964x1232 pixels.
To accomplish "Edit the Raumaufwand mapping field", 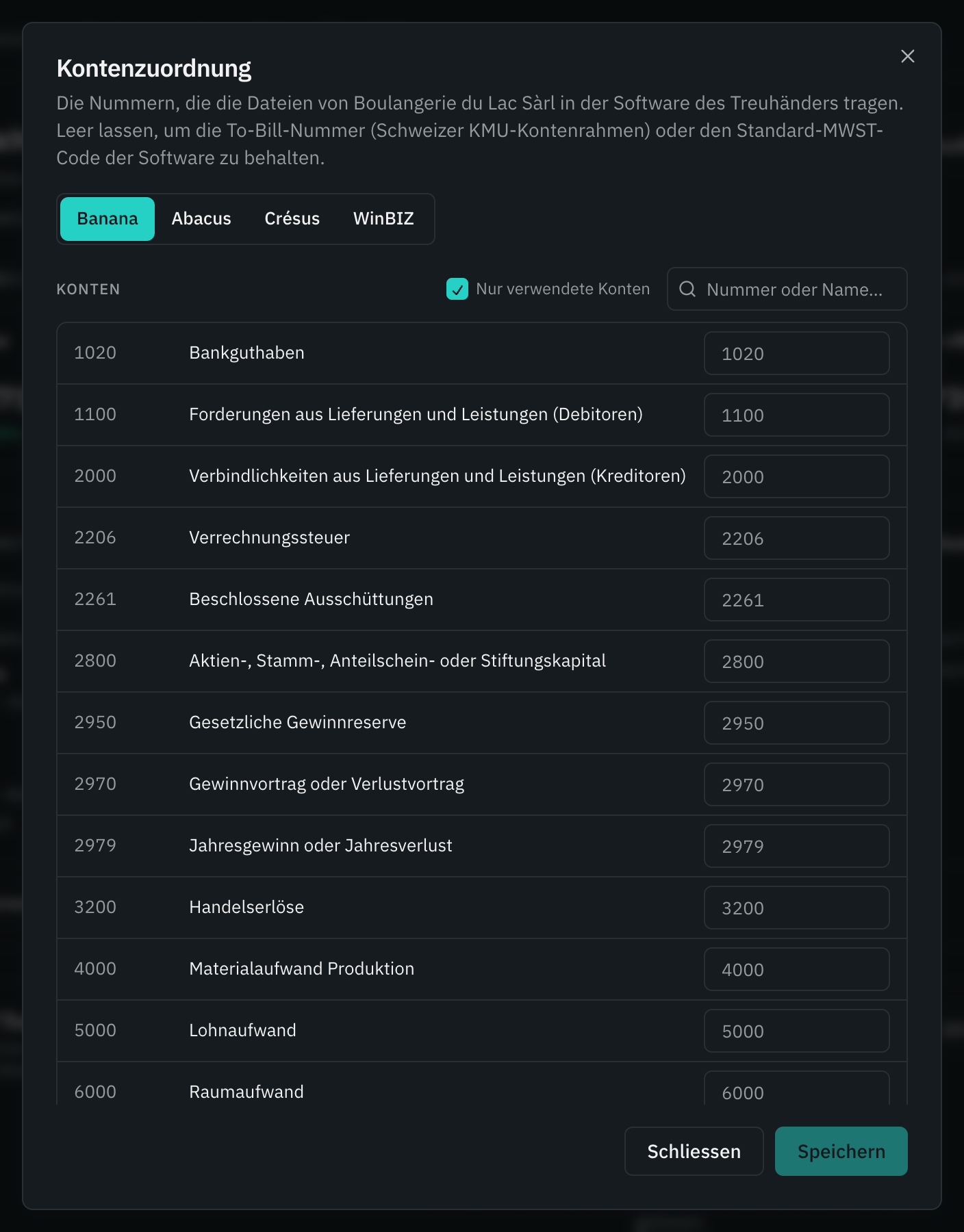I will click(x=797, y=1088).
